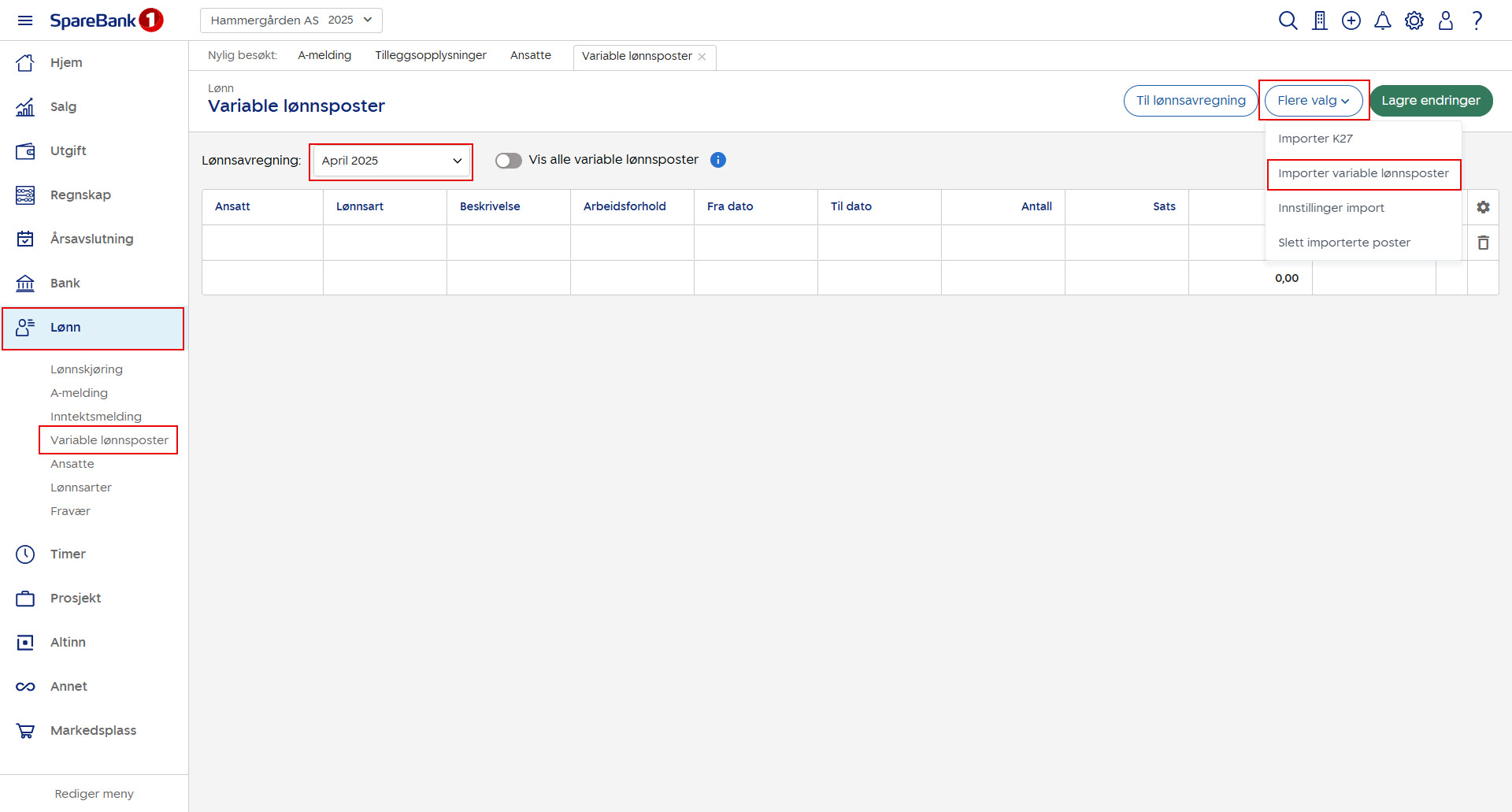The width and height of the screenshot is (1512, 812).
Task: Open the settings gear in top bar
Action: pos(1414,20)
